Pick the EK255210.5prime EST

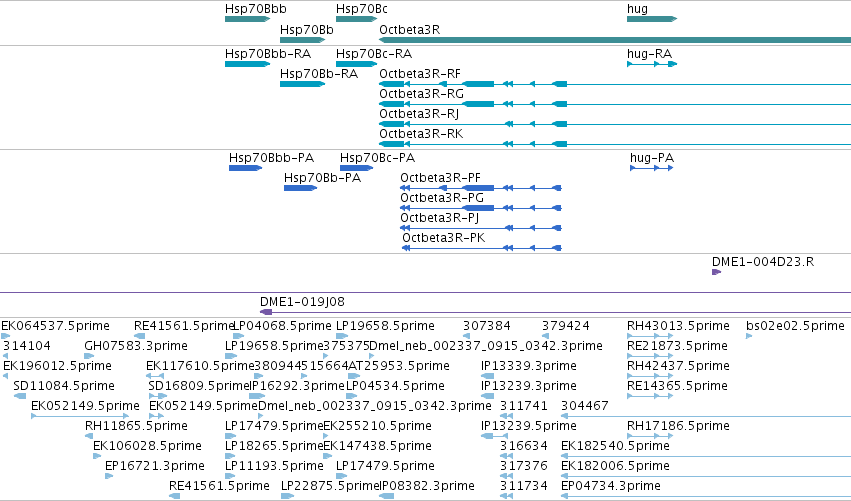(x=327, y=436)
